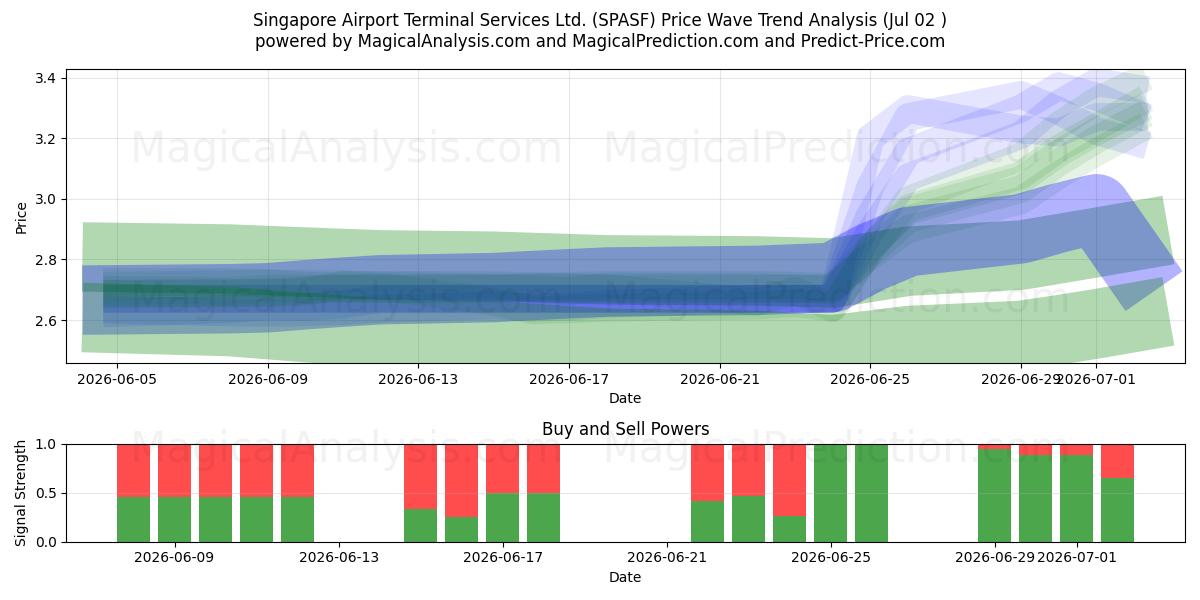
Task: Click the 2026-06-21 date tick on signal chart
Action: pyautogui.click(x=667, y=558)
